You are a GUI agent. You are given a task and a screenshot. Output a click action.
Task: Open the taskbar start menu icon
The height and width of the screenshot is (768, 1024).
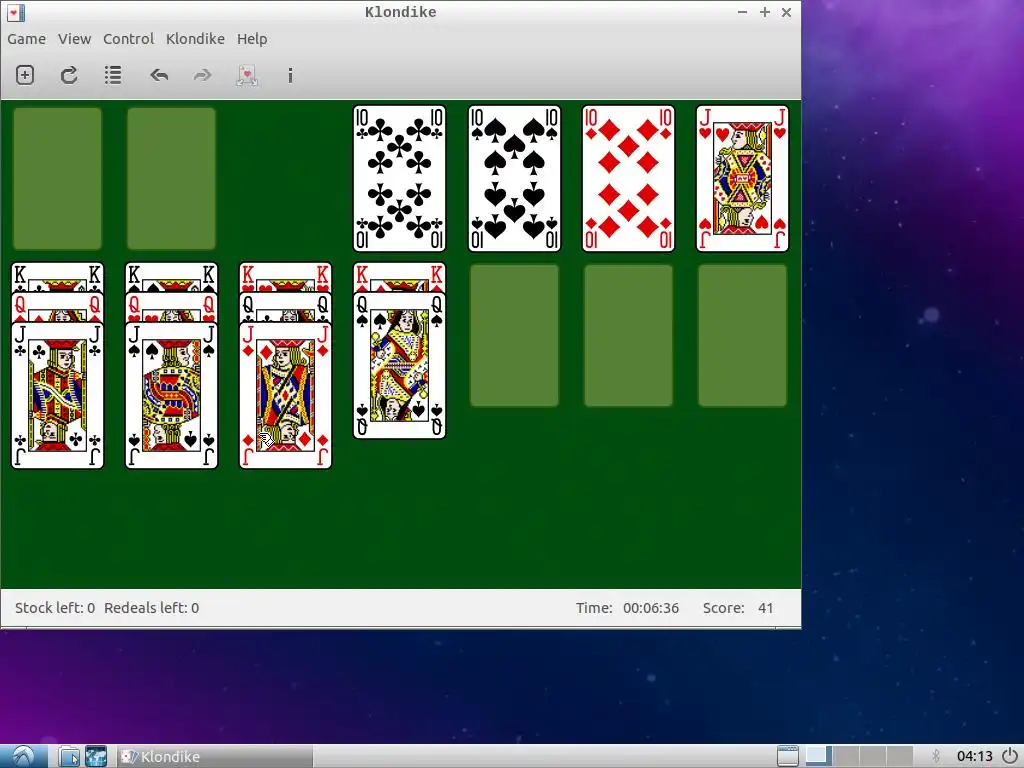point(24,756)
